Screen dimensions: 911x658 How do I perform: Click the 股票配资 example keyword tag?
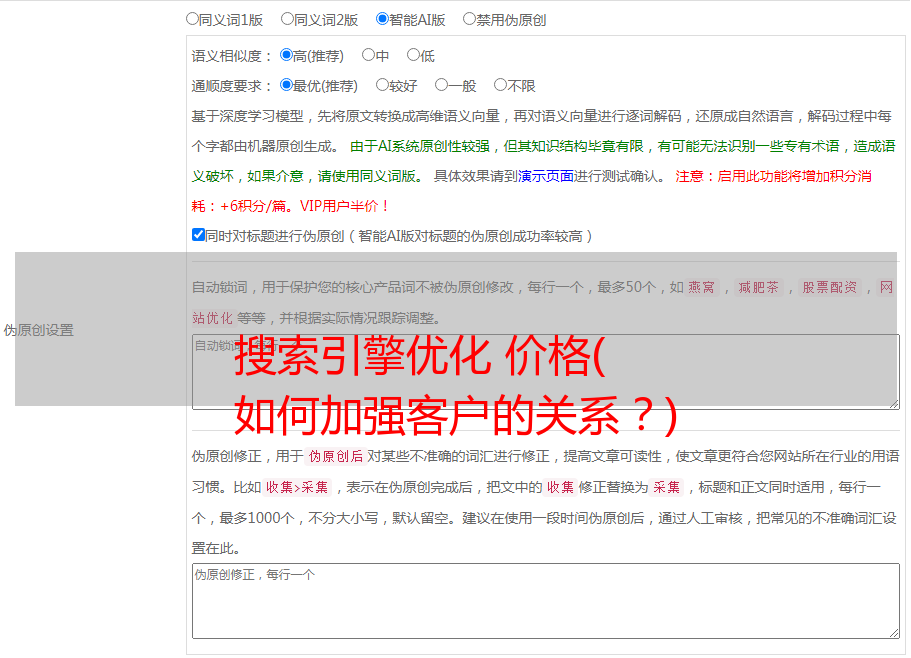829,287
